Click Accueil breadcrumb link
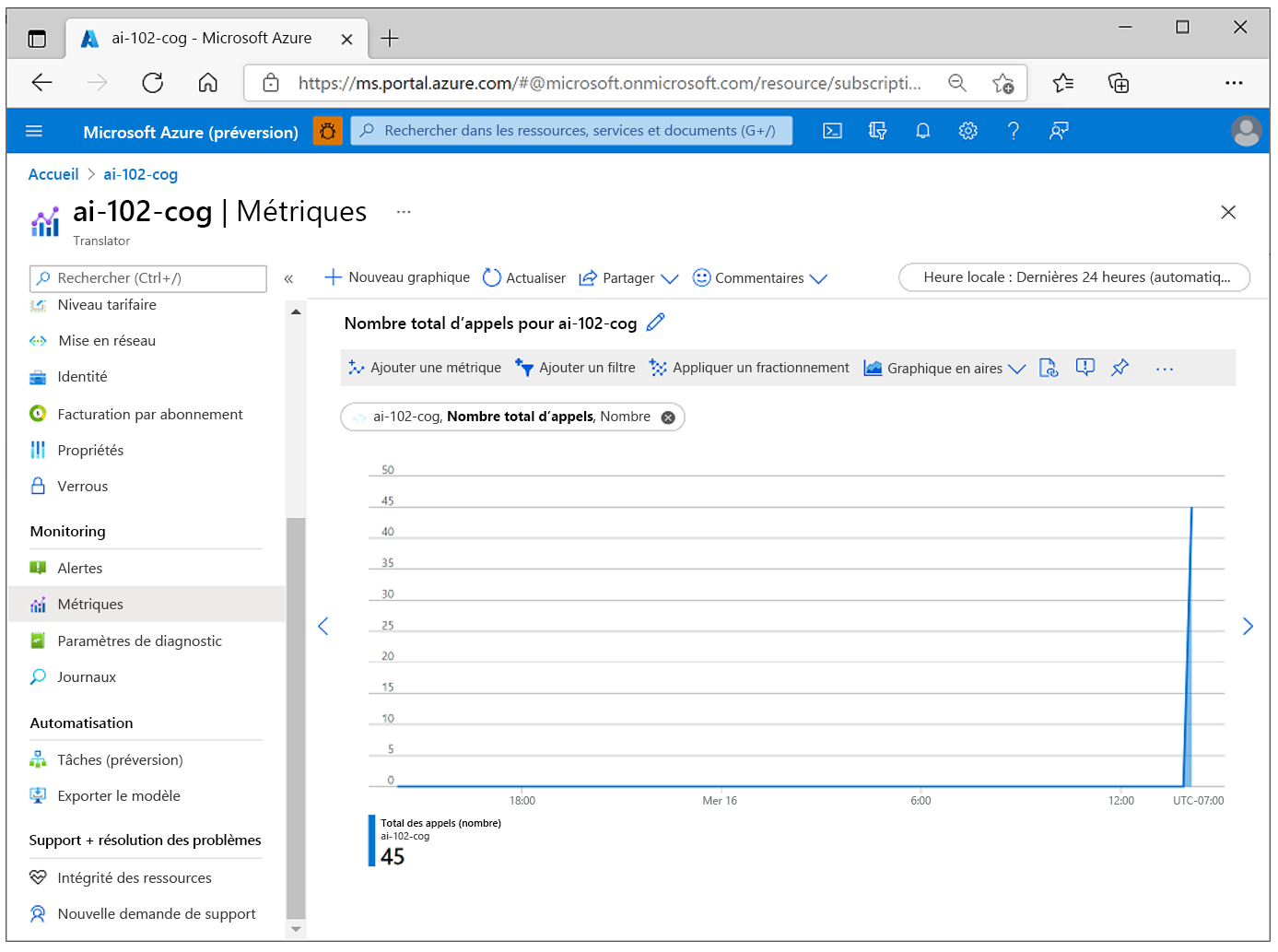 [x=53, y=174]
